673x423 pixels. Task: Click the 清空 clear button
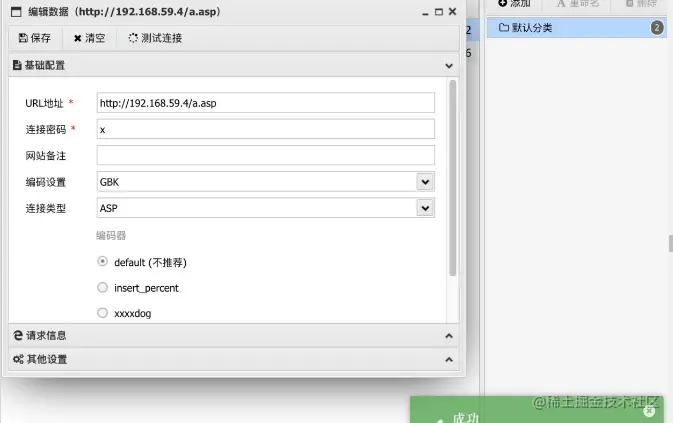pos(89,38)
